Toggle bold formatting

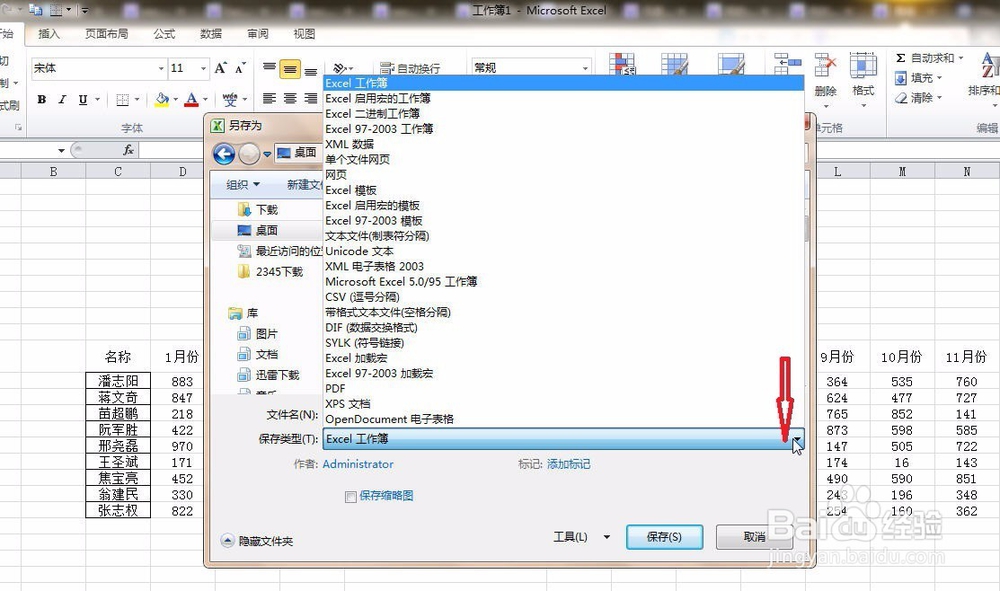tap(41, 98)
